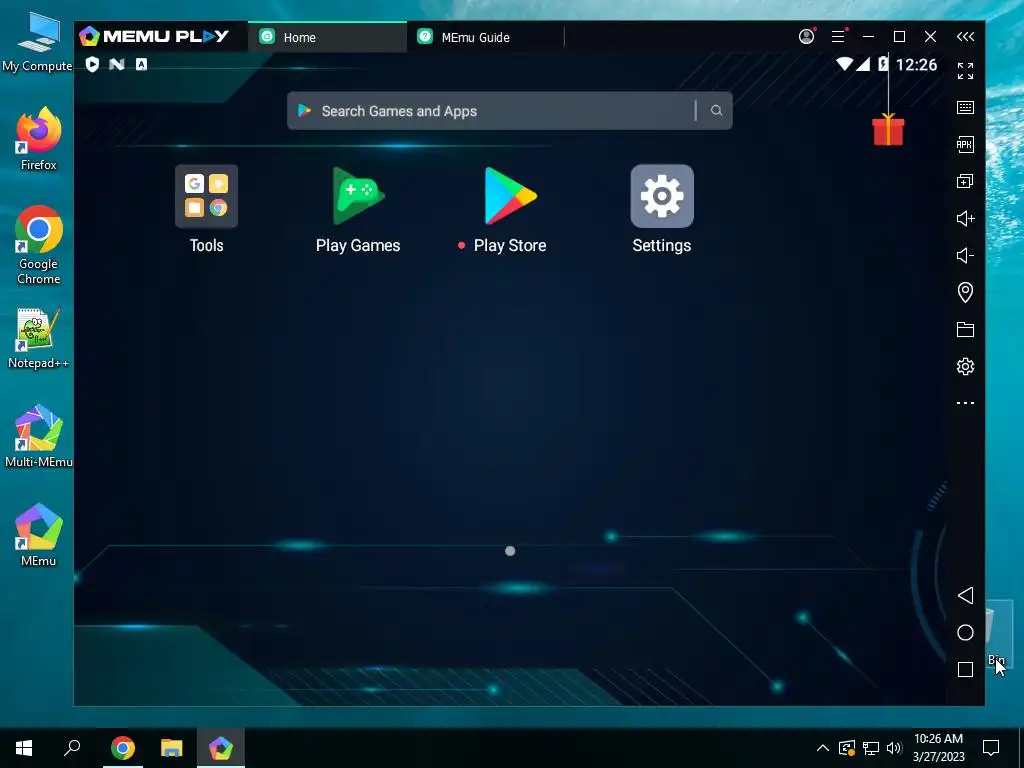Open File Explorer from the taskbar
Image resolution: width=1024 pixels, height=768 pixels.
[x=172, y=748]
